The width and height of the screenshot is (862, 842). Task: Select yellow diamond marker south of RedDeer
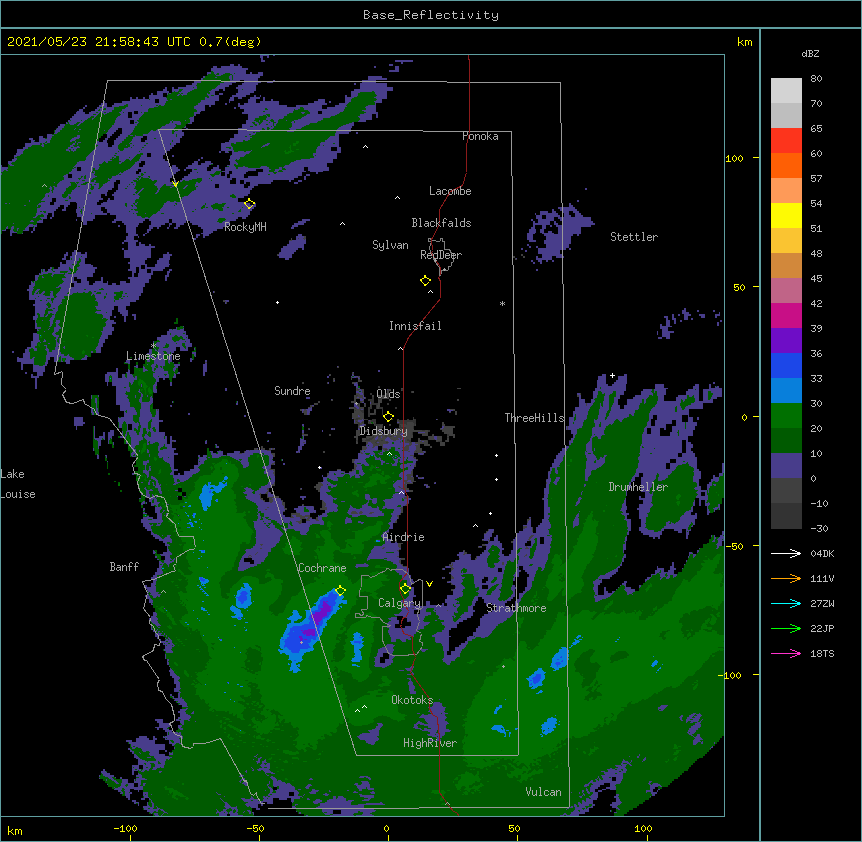(x=425, y=281)
